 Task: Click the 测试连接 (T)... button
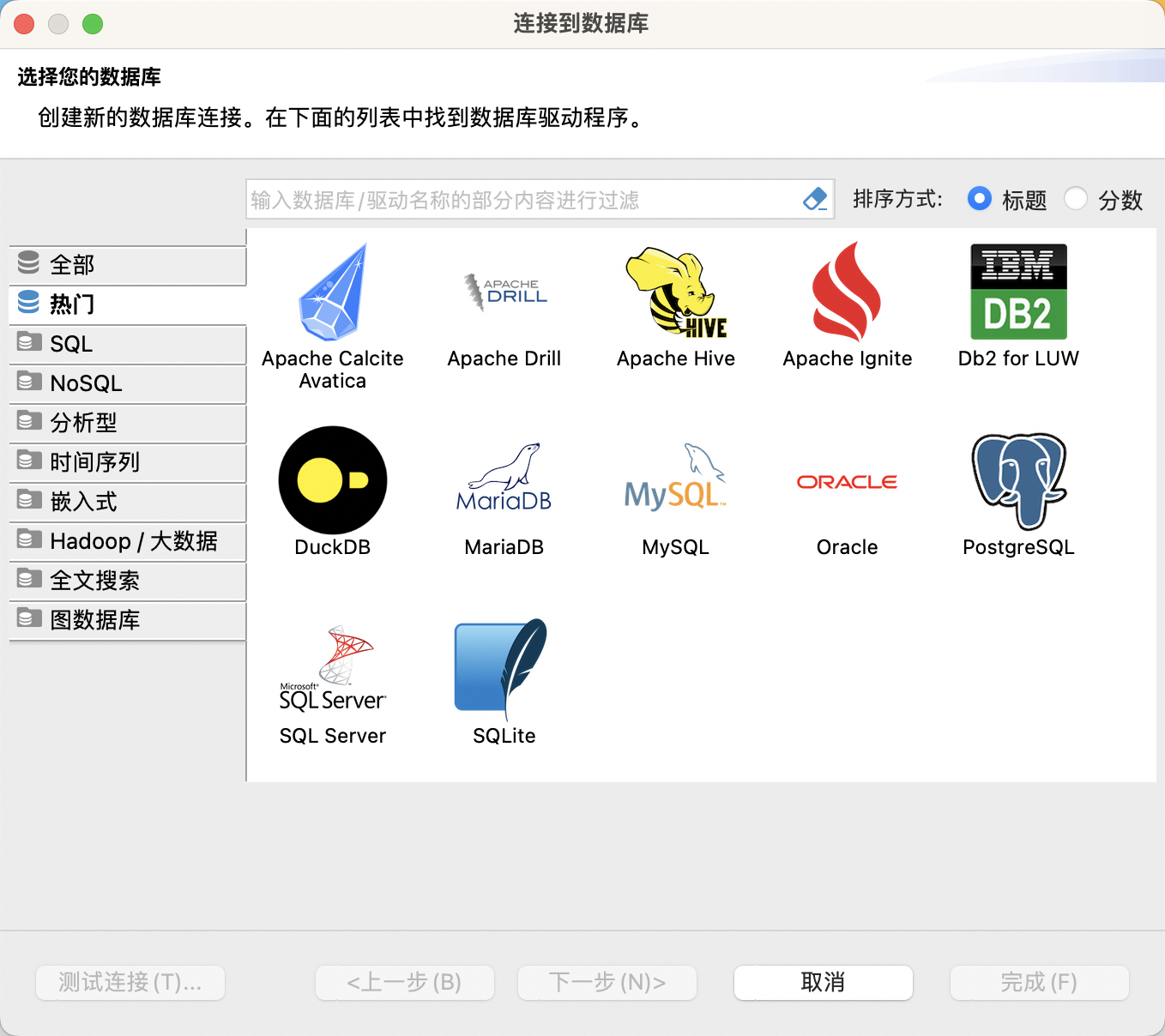click(130, 983)
